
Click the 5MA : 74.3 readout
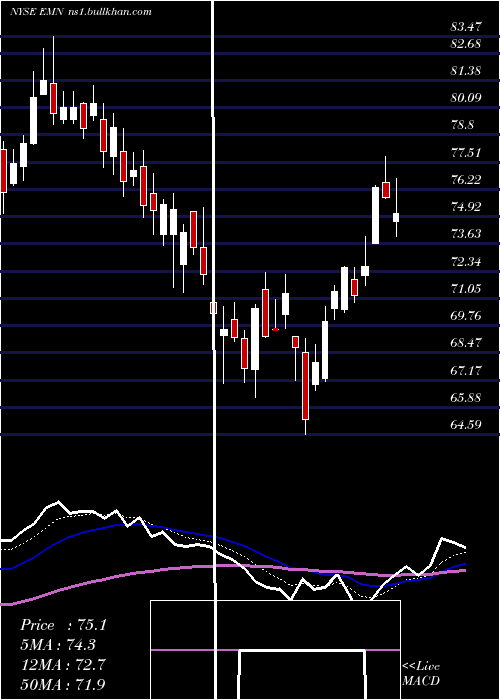tap(58, 645)
